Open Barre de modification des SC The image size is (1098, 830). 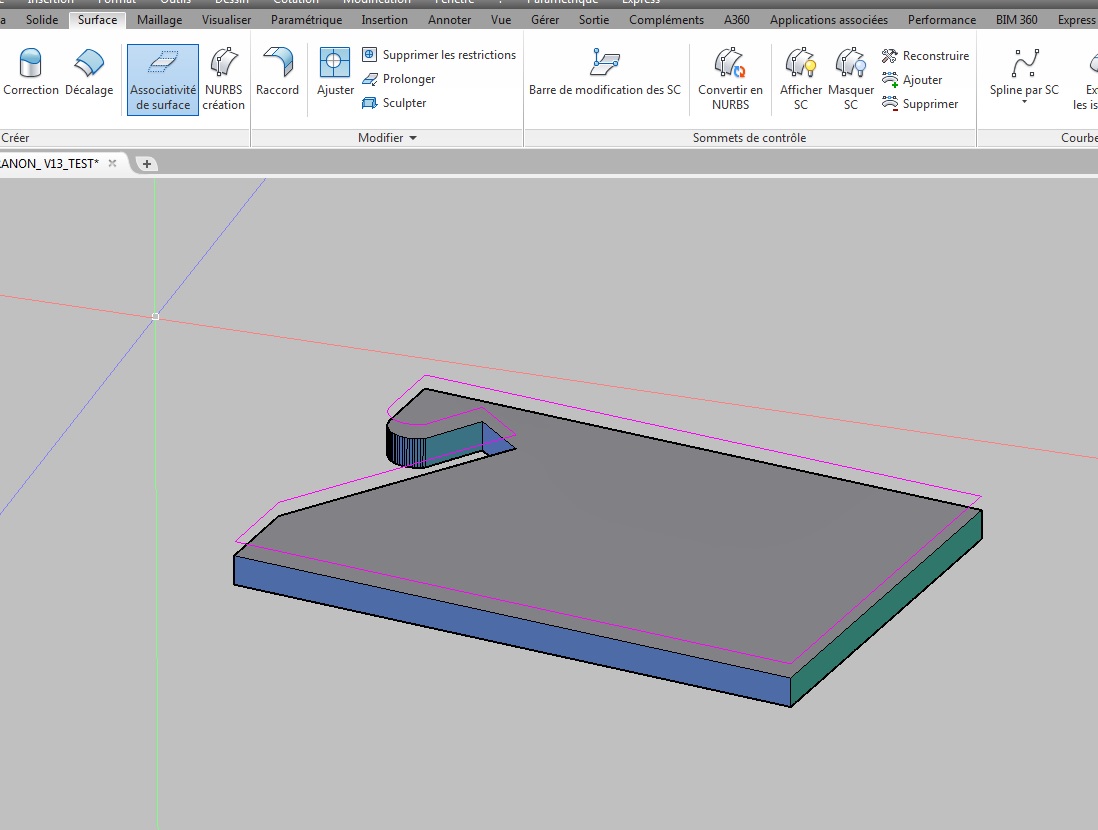[605, 72]
